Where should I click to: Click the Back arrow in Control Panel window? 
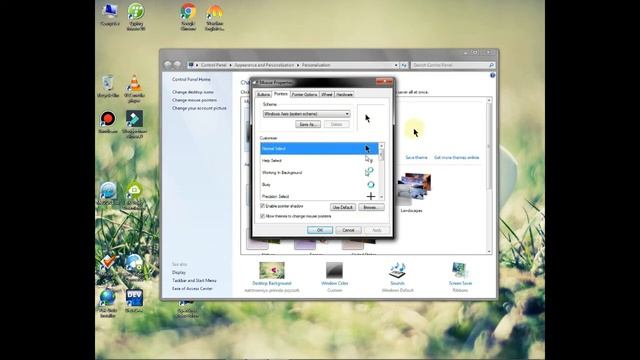click(x=168, y=64)
